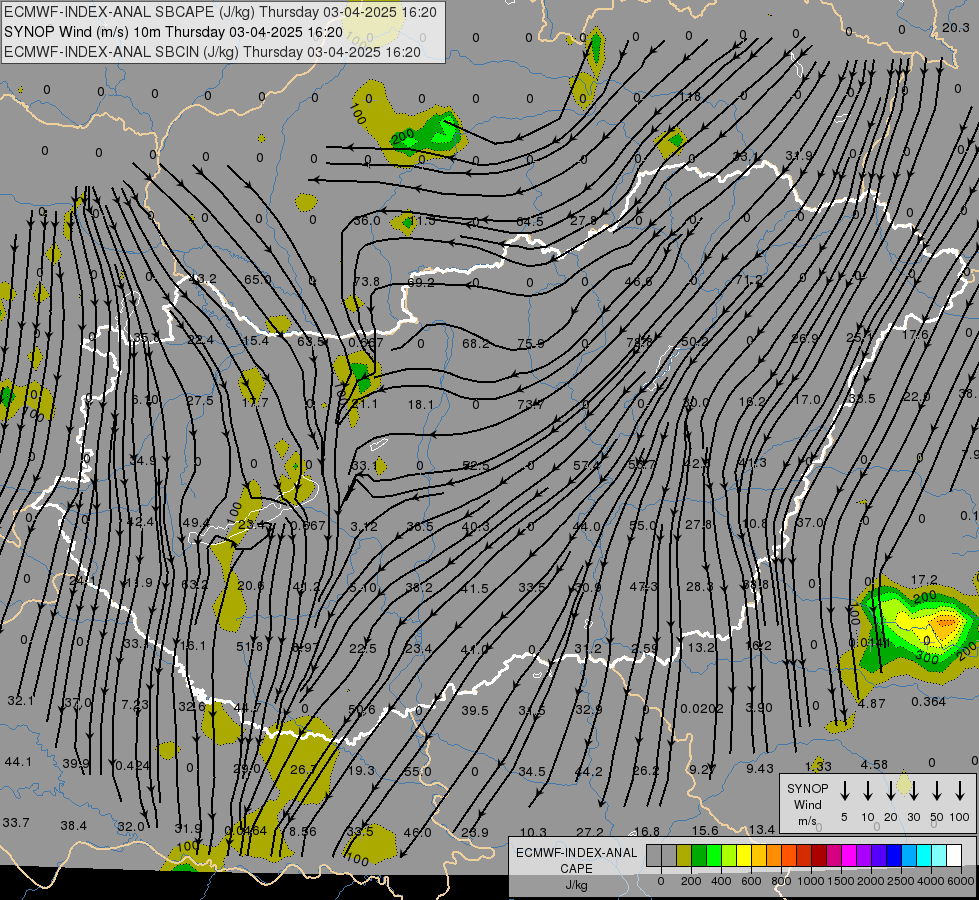Select the olive swatch in CAPE colorbar
979x900 pixels.
pos(684,856)
